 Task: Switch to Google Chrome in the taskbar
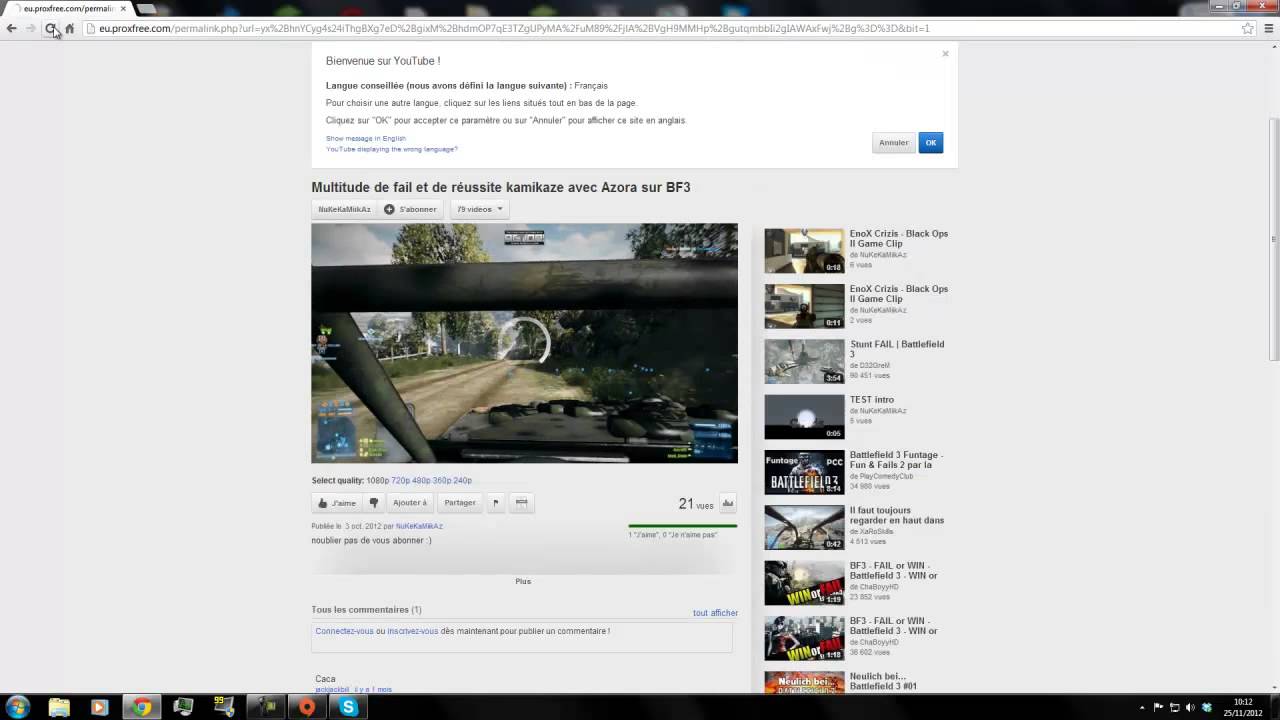[x=141, y=707]
